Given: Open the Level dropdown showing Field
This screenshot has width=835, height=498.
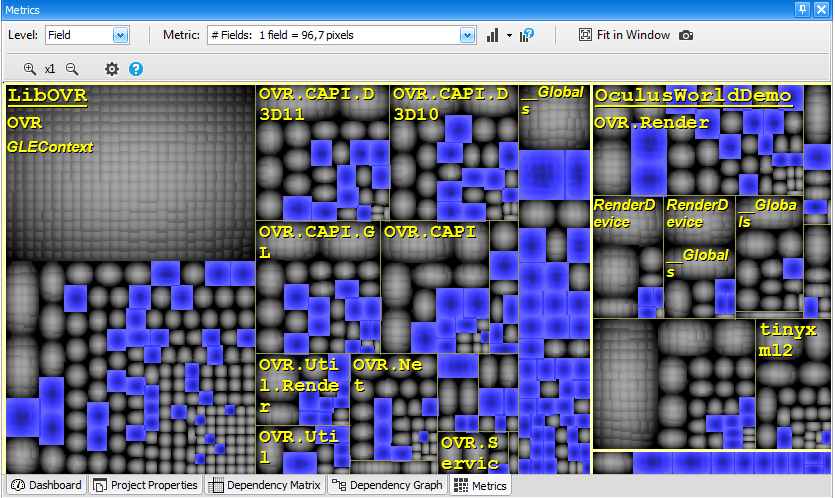Looking at the screenshot, I should click(120, 35).
